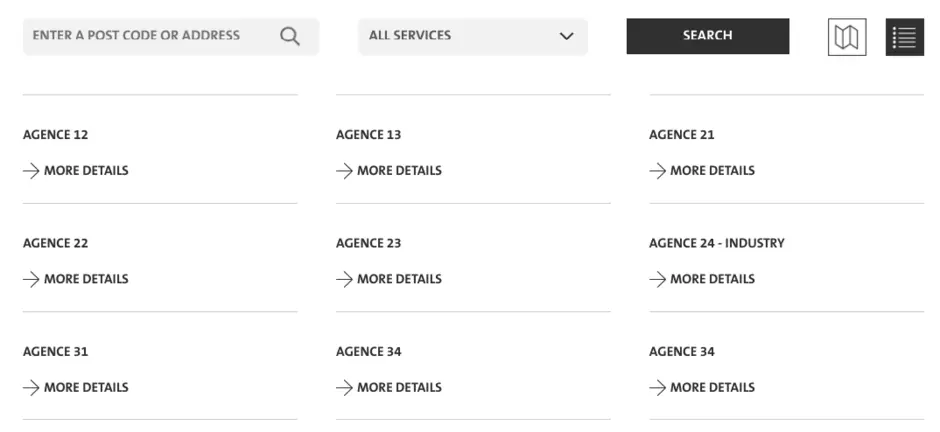Switch to map view icon

pyautogui.click(x=847, y=37)
